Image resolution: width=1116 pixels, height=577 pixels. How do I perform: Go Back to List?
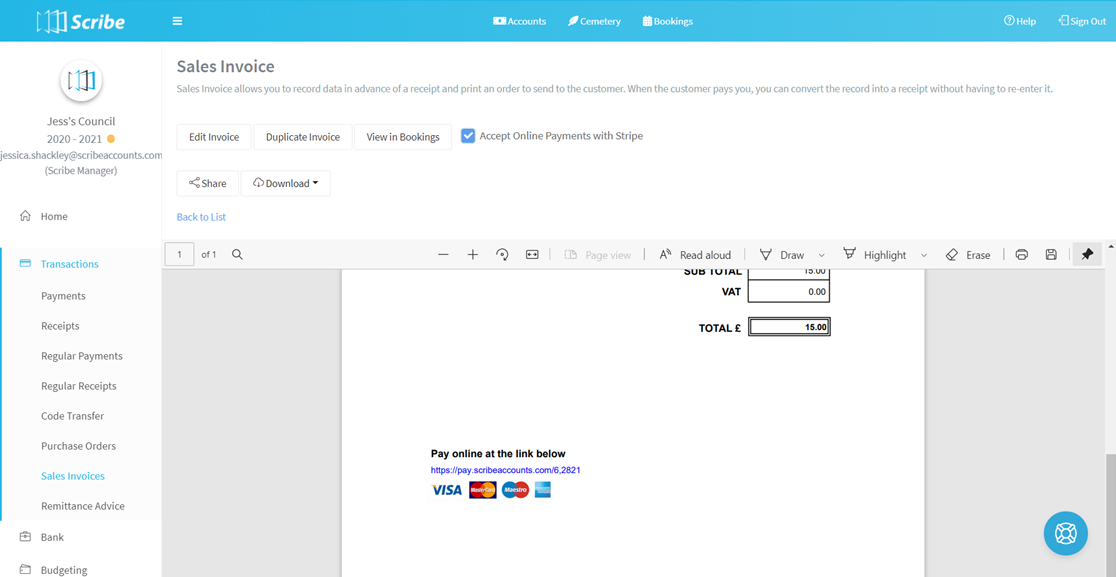tap(201, 217)
